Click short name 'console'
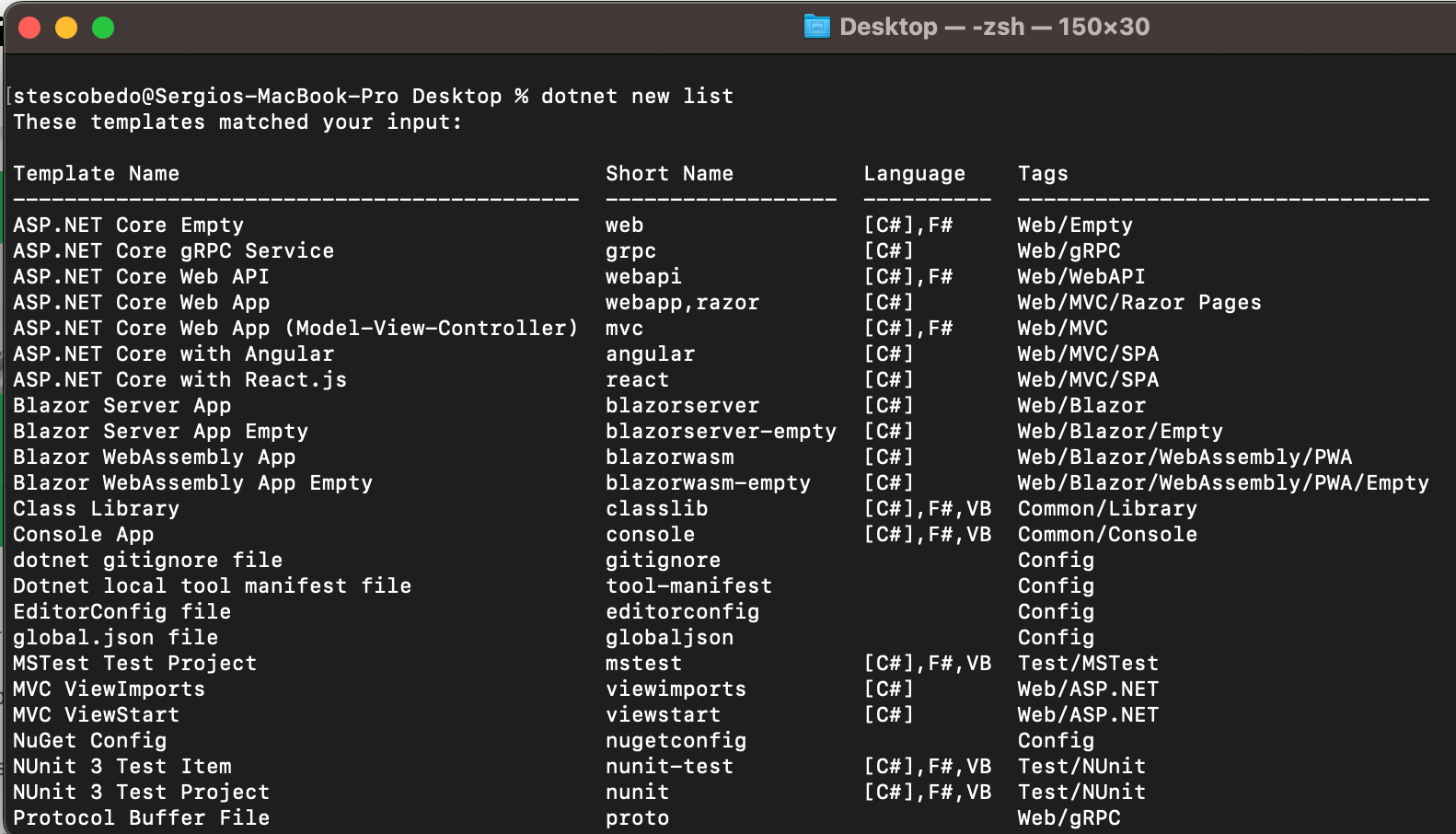This screenshot has width=1456, height=834. (650, 534)
